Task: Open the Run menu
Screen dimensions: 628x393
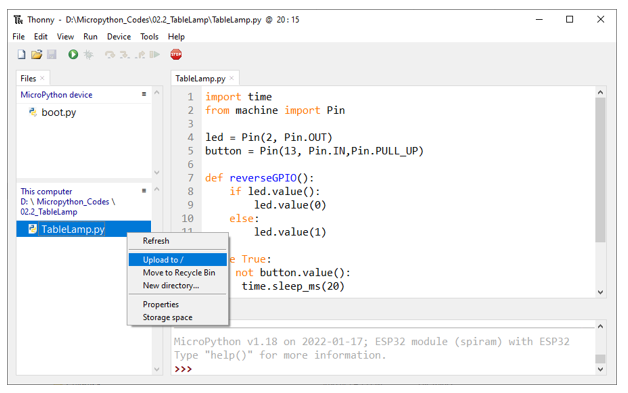Action: tap(90, 36)
